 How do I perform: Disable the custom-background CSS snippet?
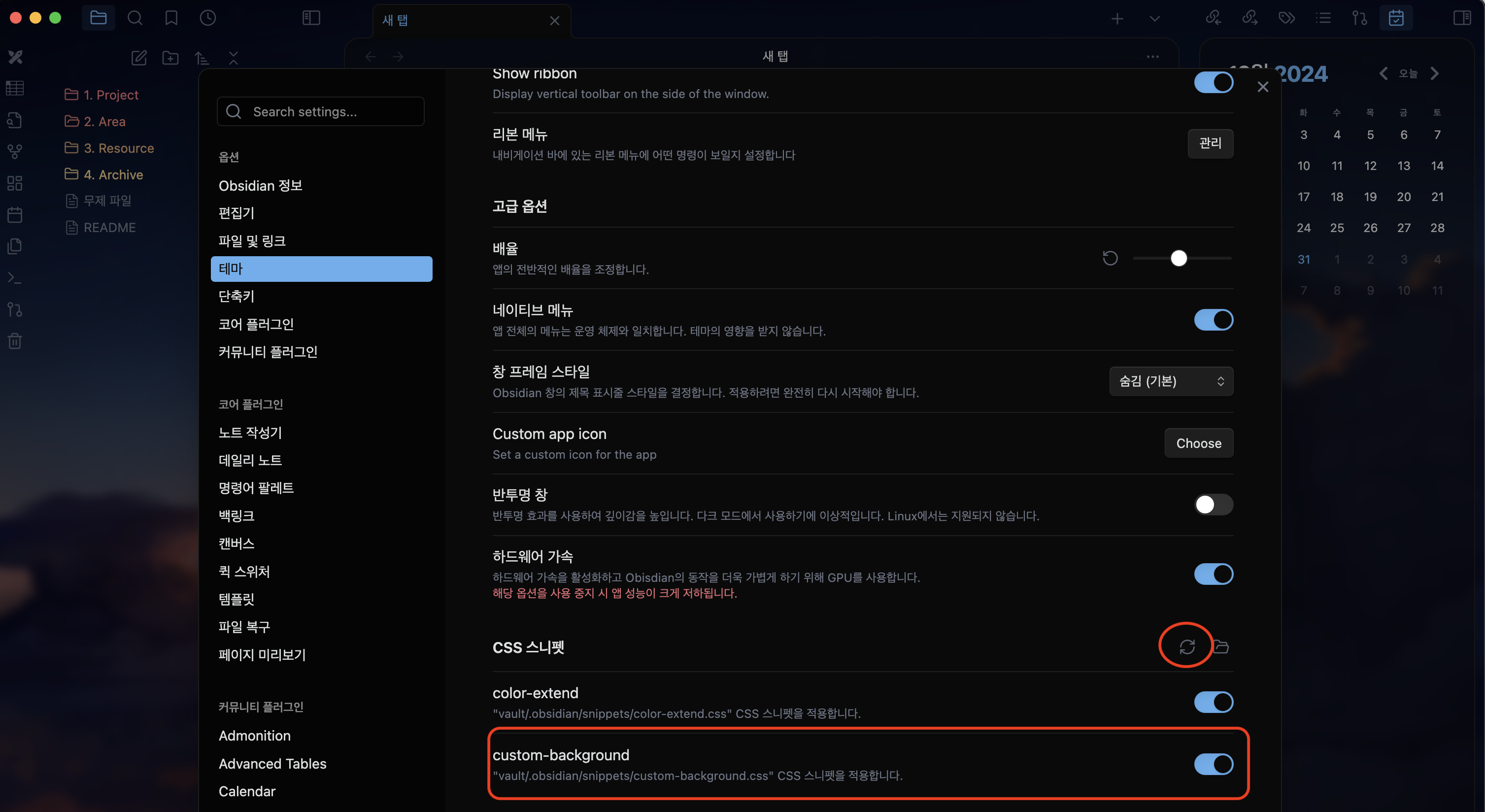(1213, 764)
